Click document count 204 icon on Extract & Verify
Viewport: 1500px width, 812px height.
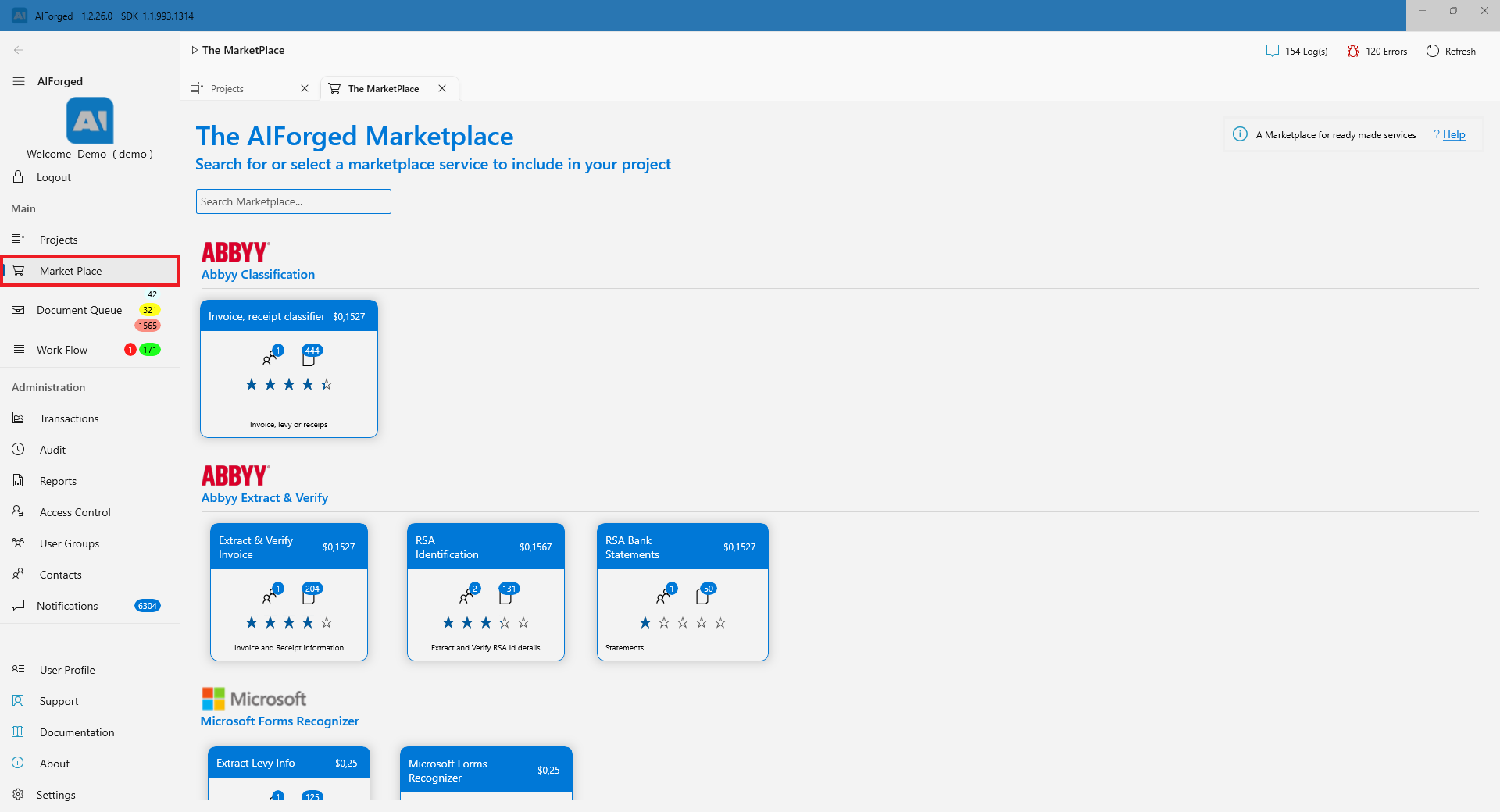click(x=311, y=593)
